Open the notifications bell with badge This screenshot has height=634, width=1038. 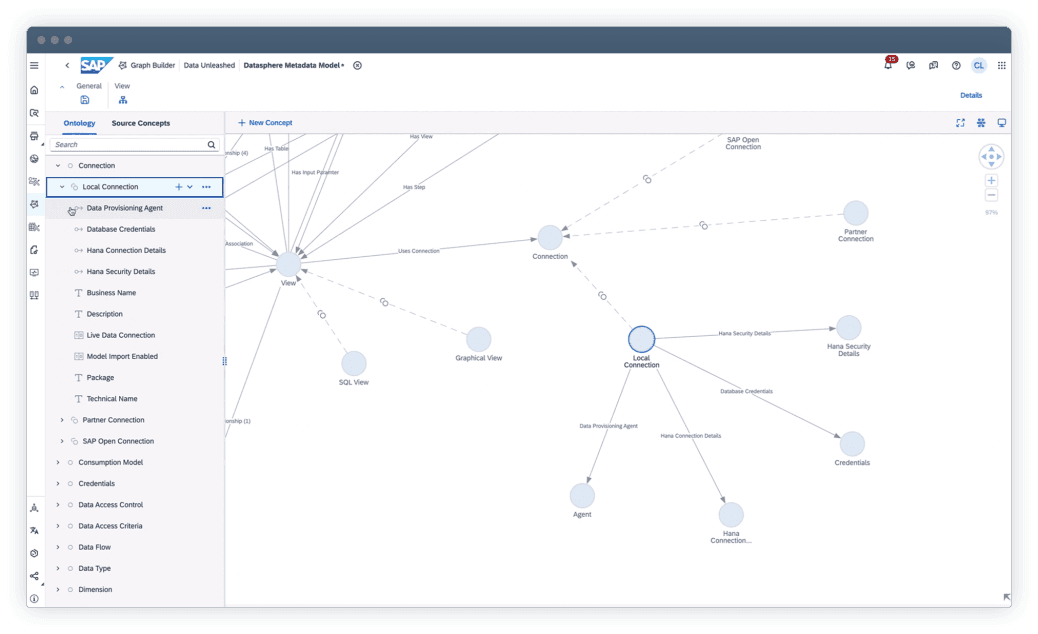tap(886, 64)
